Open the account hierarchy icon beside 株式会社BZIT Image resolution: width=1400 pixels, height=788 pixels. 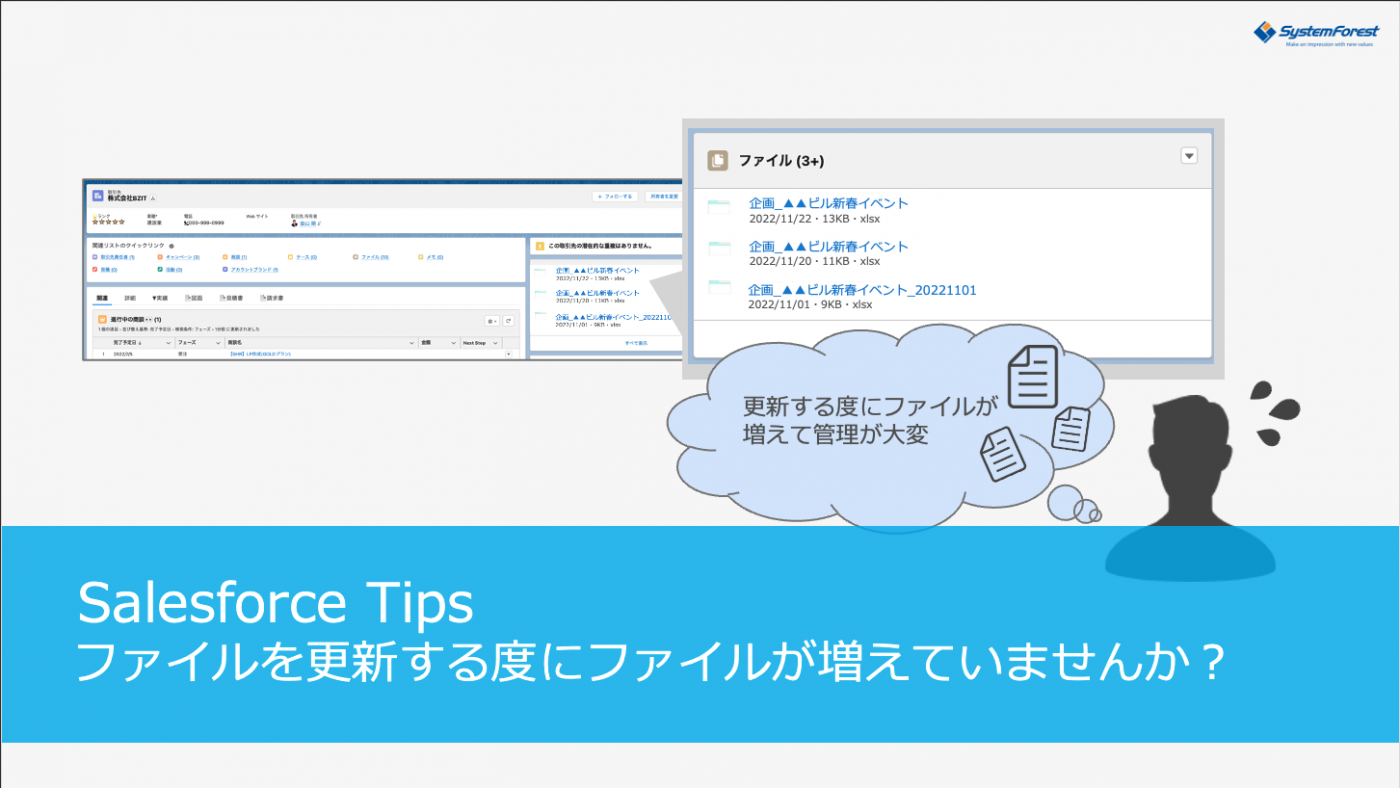pyautogui.click(x=153, y=198)
